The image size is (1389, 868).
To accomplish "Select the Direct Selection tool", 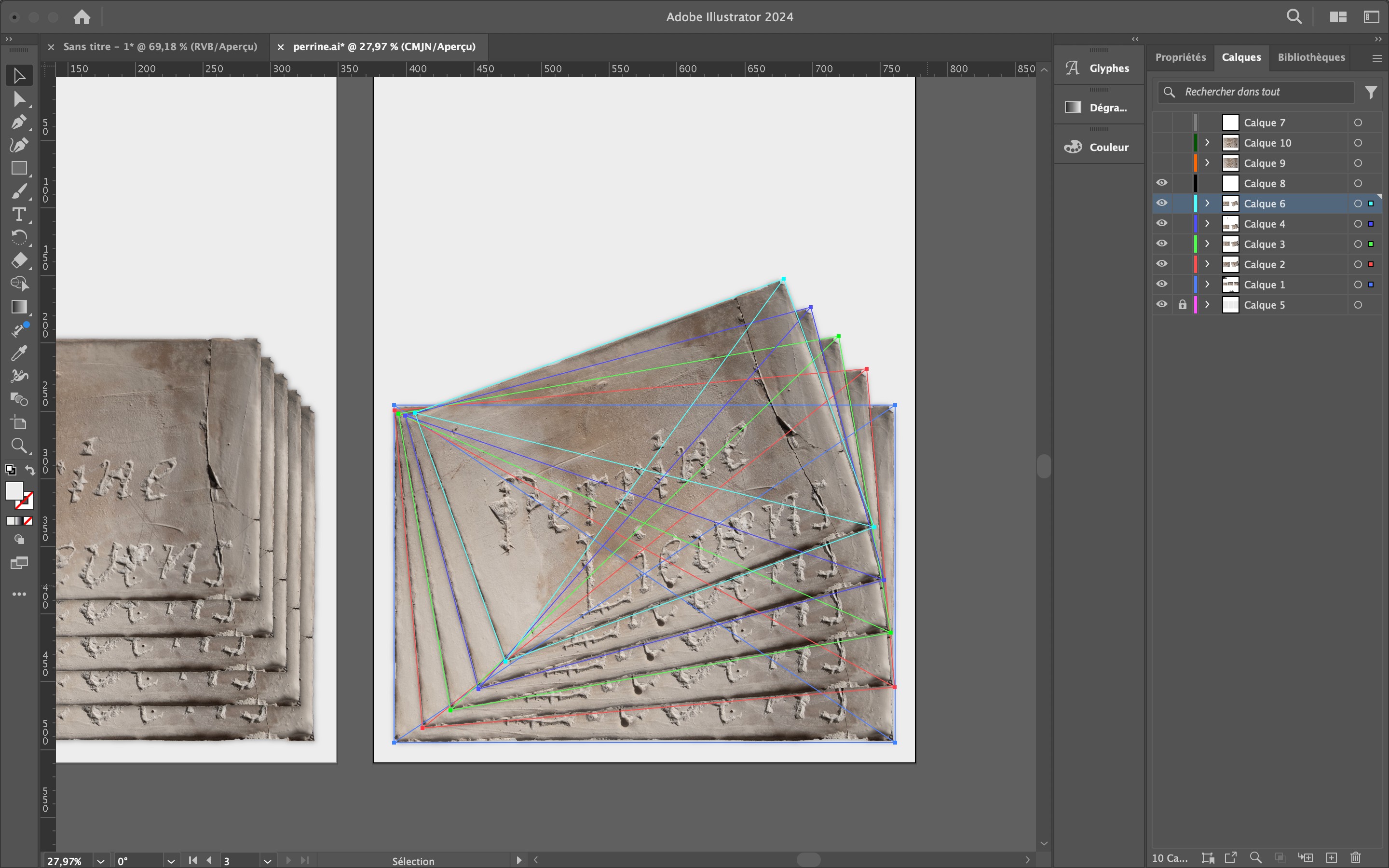I will tap(18, 99).
